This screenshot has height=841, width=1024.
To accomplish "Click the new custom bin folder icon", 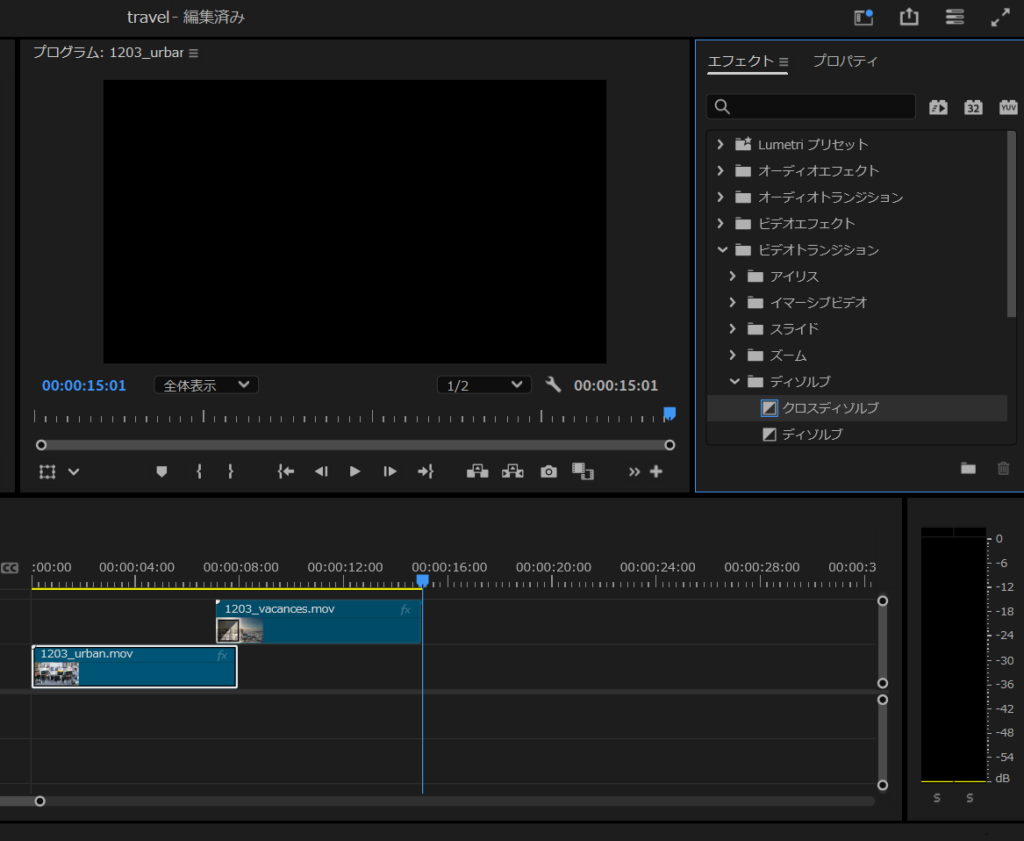I will tap(968, 468).
